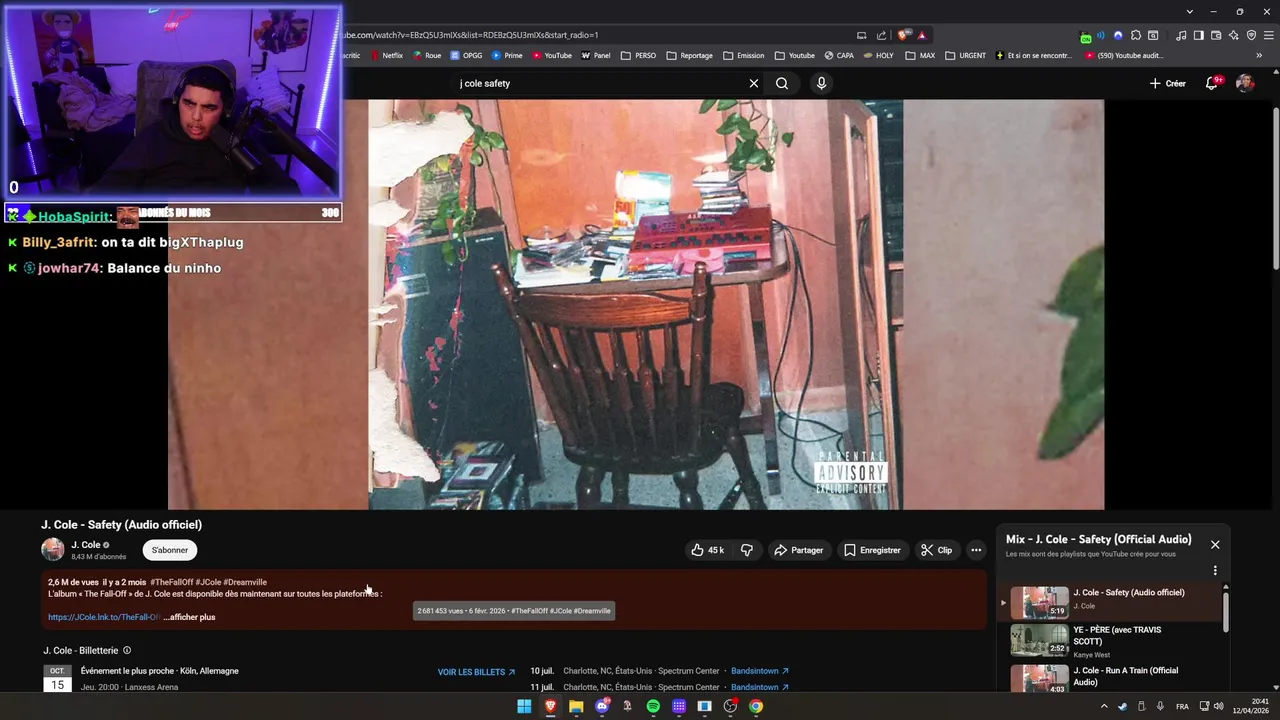Viewport: 1280px width, 720px height.
Task: Click the #TheFallOff hashtag
Action: click(172, 582)
